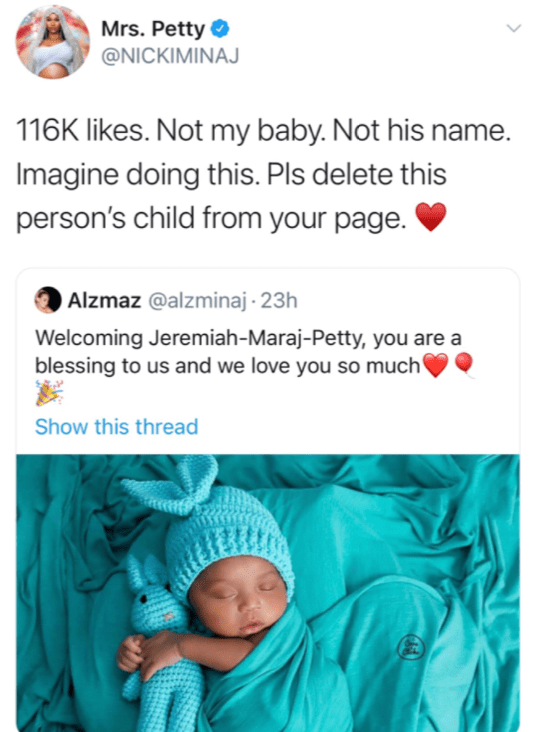
Task: Open Mrs. Petty's profile picture
Action: pyautogui.click(x=52, y=42)
